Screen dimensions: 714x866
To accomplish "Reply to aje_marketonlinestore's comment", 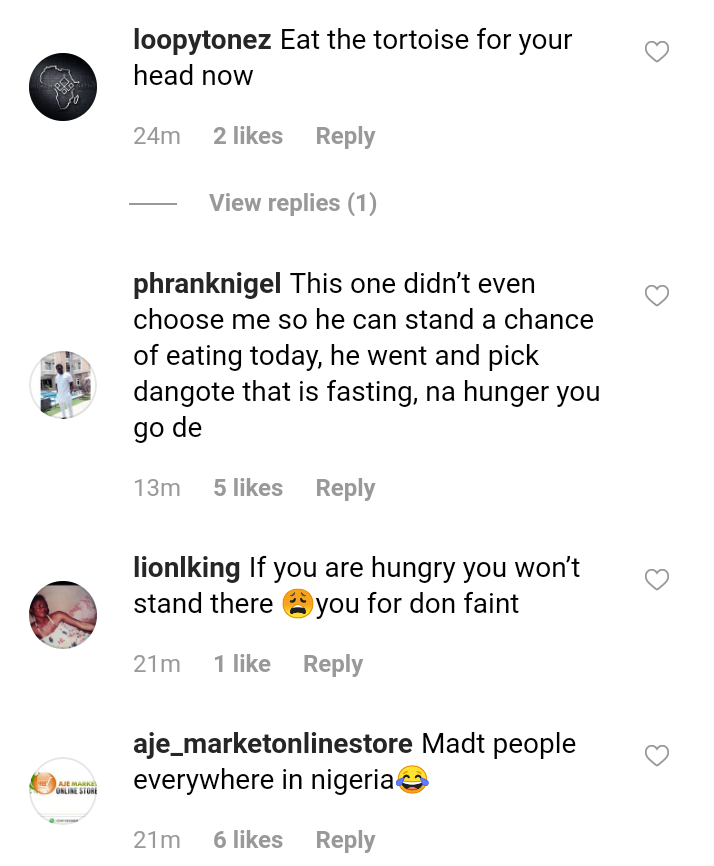I will 345,840.
